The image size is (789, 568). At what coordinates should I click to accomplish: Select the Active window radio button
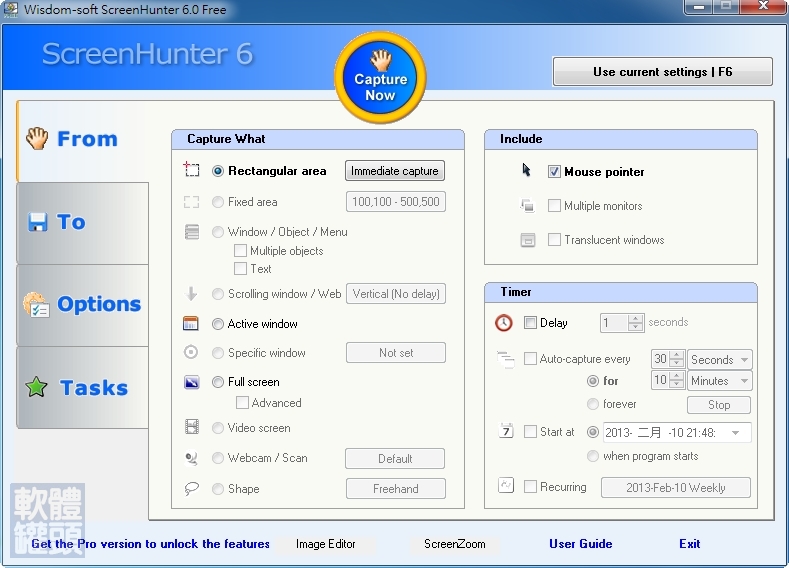(x=217, y=324)
